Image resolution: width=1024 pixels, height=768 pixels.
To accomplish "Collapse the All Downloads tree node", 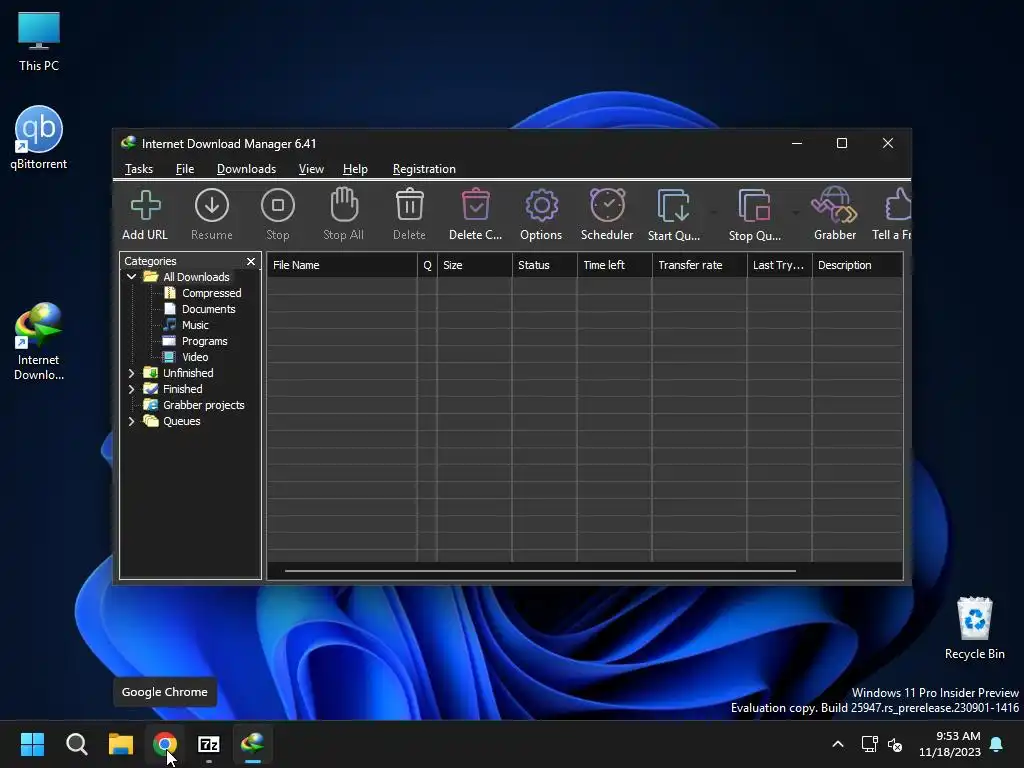I will 131,277.
